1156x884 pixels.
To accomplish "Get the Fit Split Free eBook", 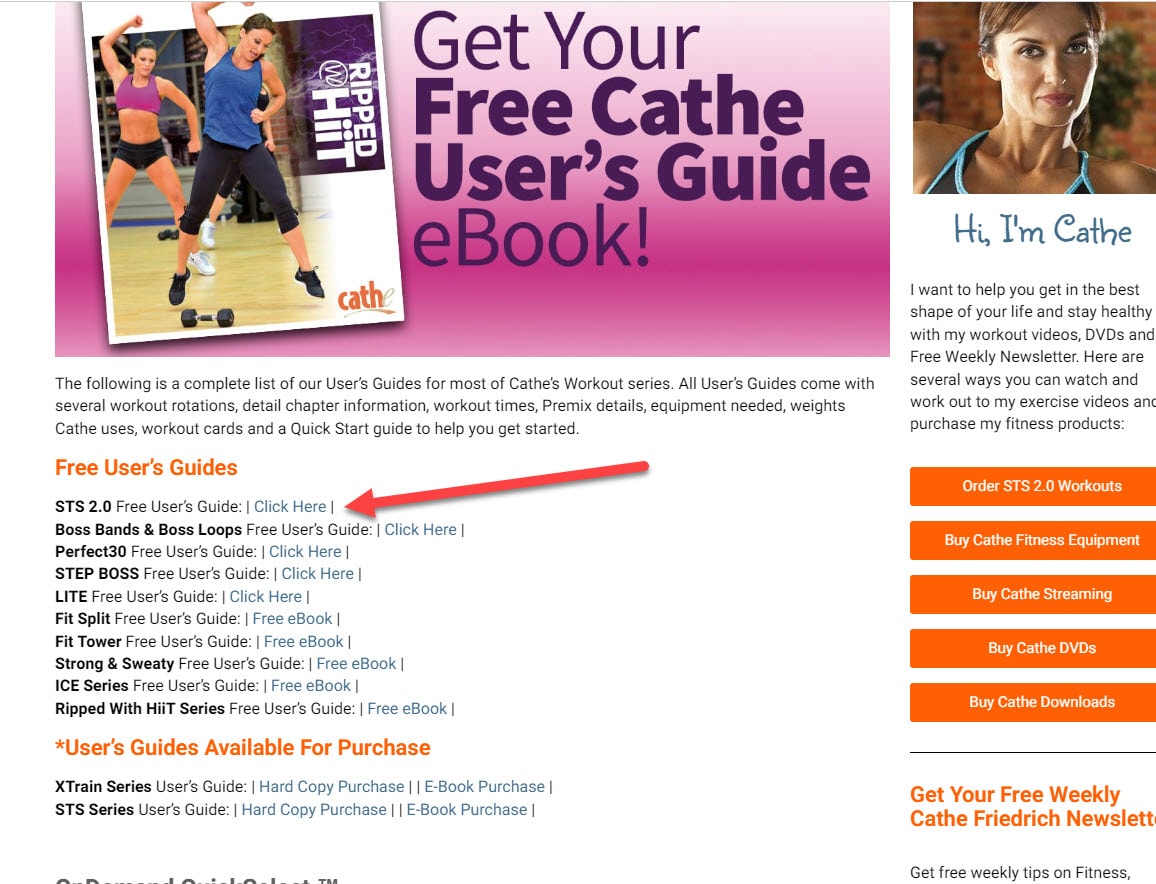I will pos(292,619).
